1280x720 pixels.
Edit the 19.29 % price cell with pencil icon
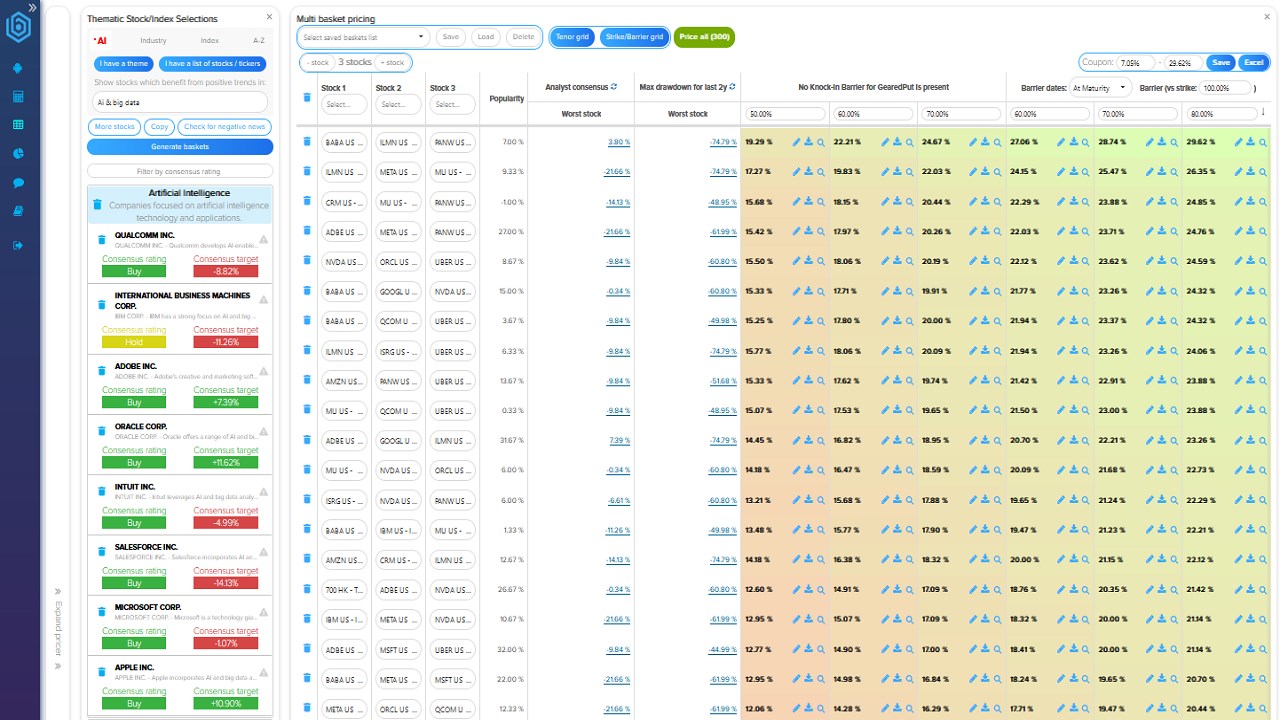[x=797, y=142]
